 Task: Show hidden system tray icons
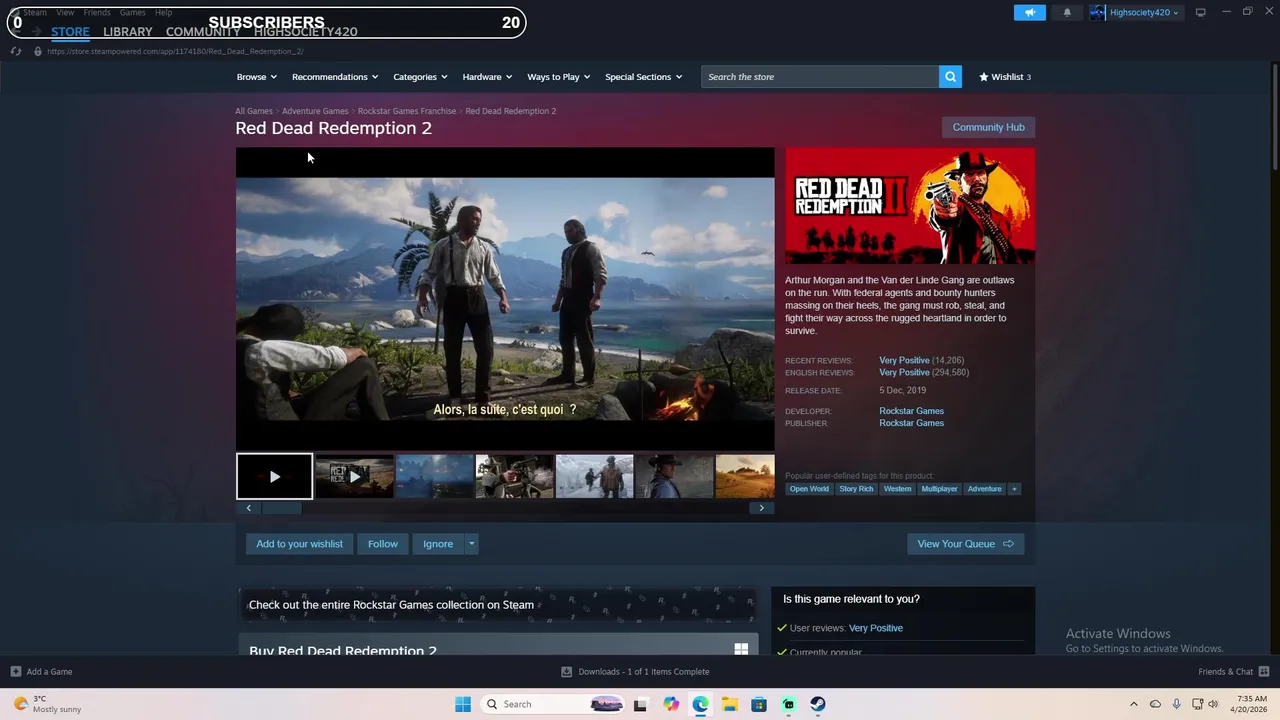tap(1133, 704)
